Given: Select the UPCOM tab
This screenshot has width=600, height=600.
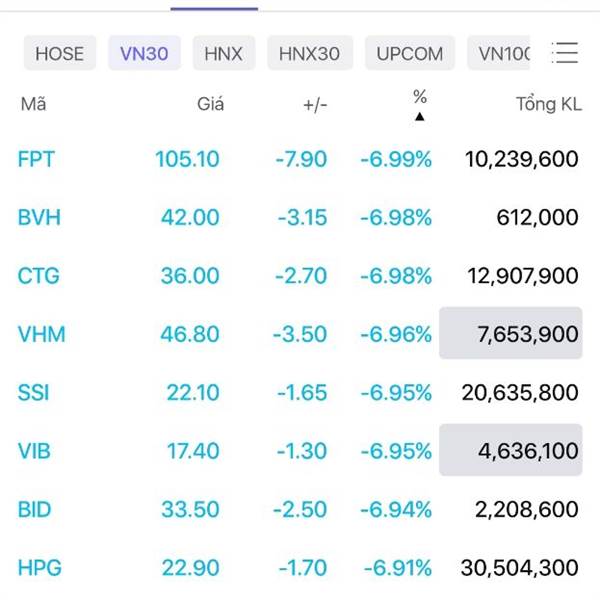Looking at the screenshot, I should [410, 53].
